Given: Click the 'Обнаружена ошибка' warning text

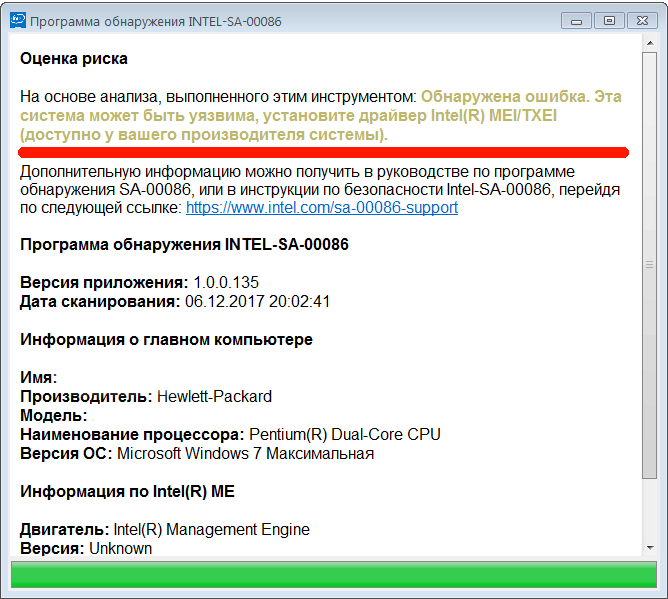Looking at the screenshot, I should tap(320, 116).
